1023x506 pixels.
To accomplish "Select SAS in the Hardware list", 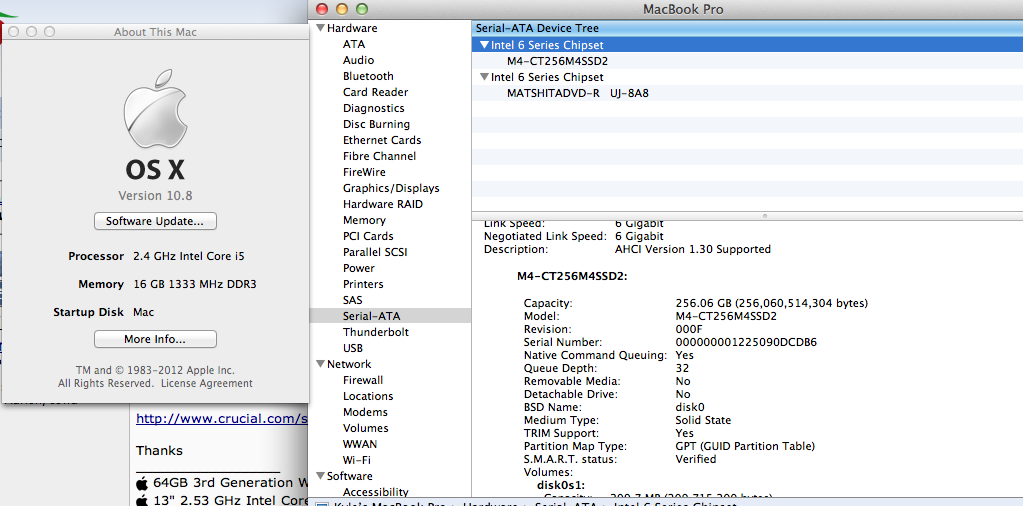I will tap(352, 300).
